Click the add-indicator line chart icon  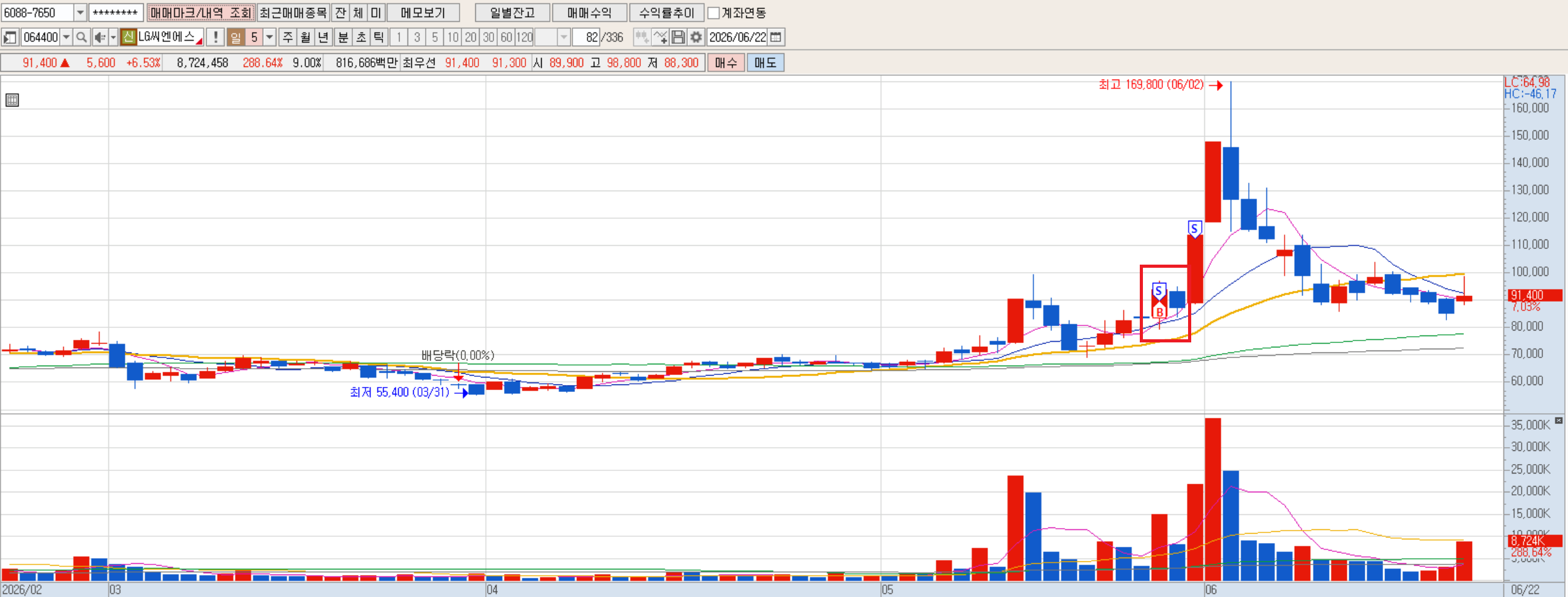660,38
